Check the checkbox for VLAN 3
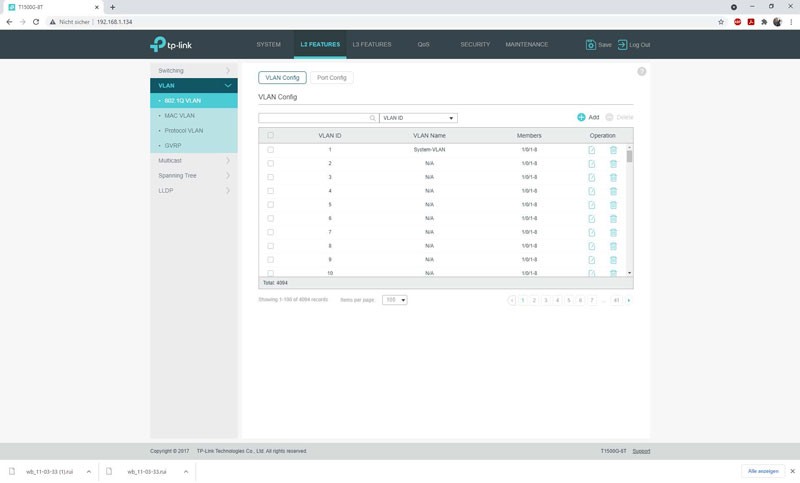This screenshot has height=483, width=800. point(270,177)
